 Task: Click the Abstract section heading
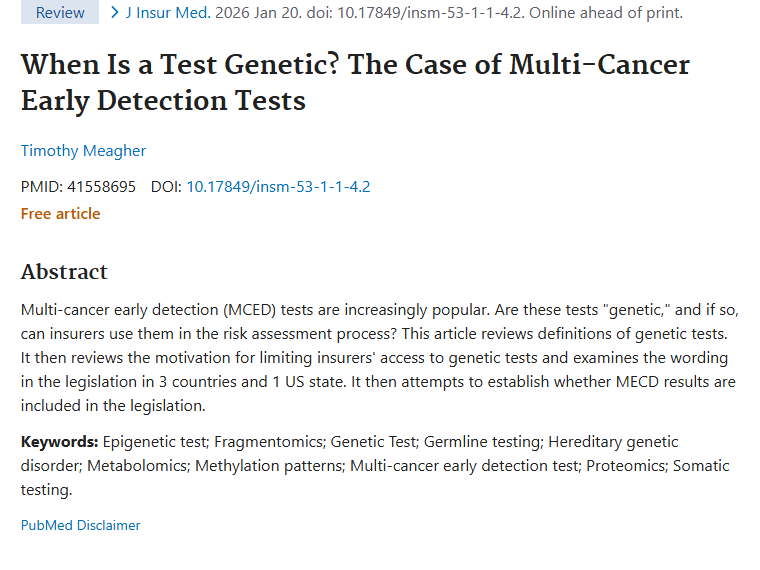pyautogui.click(x=64, y=272)
